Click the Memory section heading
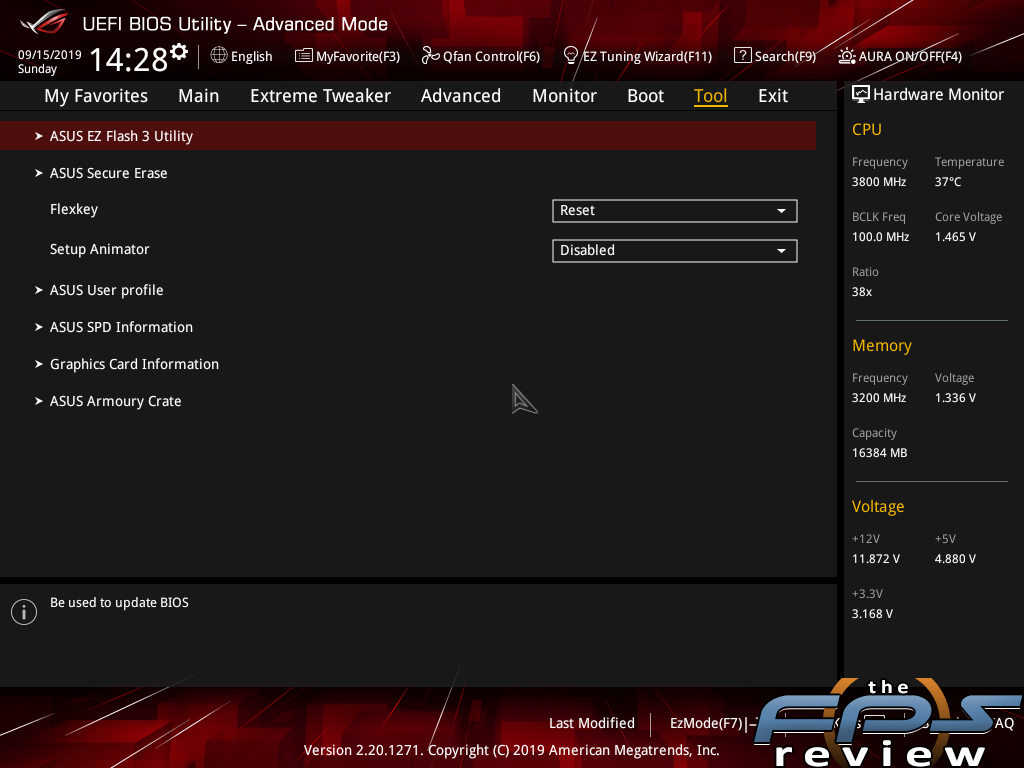Screen dimensions: 1024x768 (x=882, y=345)
